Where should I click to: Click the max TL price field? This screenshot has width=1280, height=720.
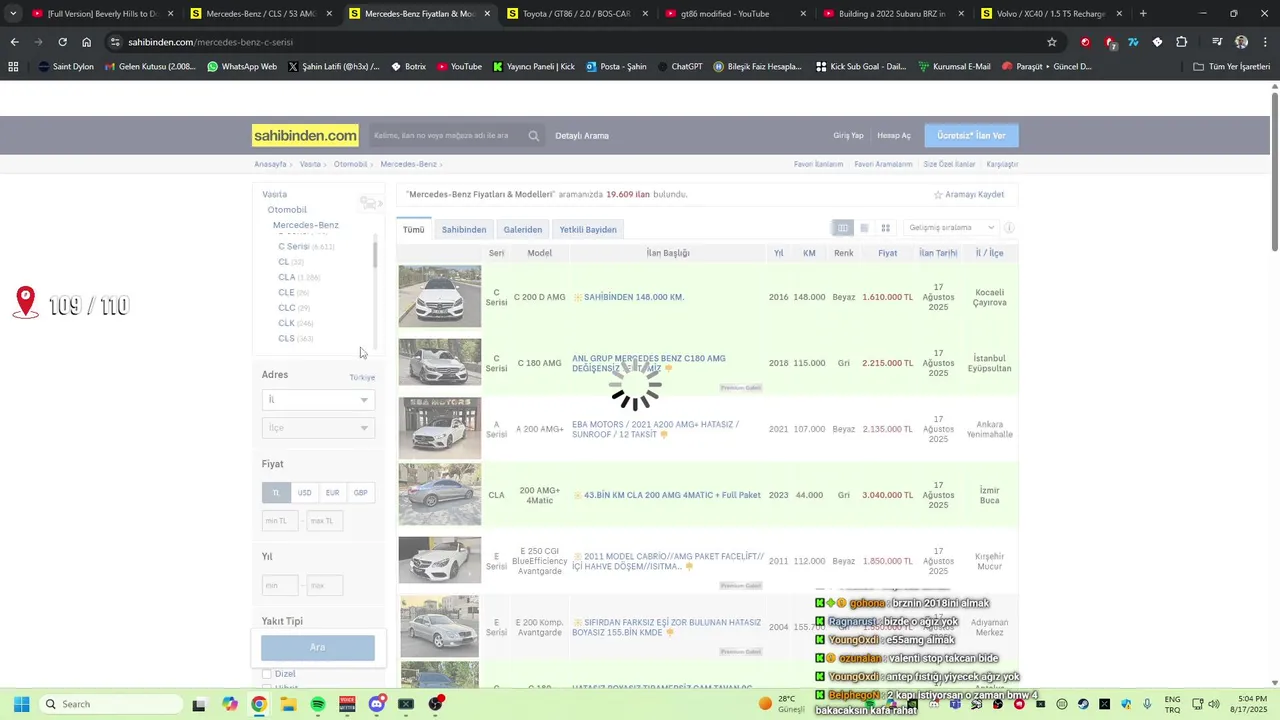[324, 521]
